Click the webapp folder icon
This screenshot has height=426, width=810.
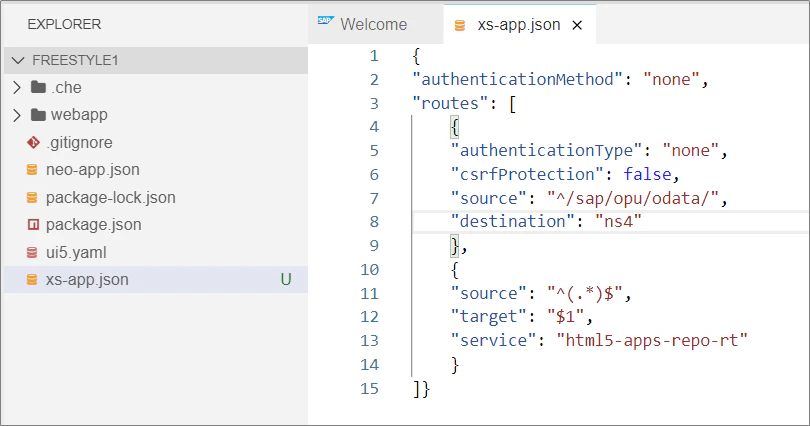coord(38,114)
